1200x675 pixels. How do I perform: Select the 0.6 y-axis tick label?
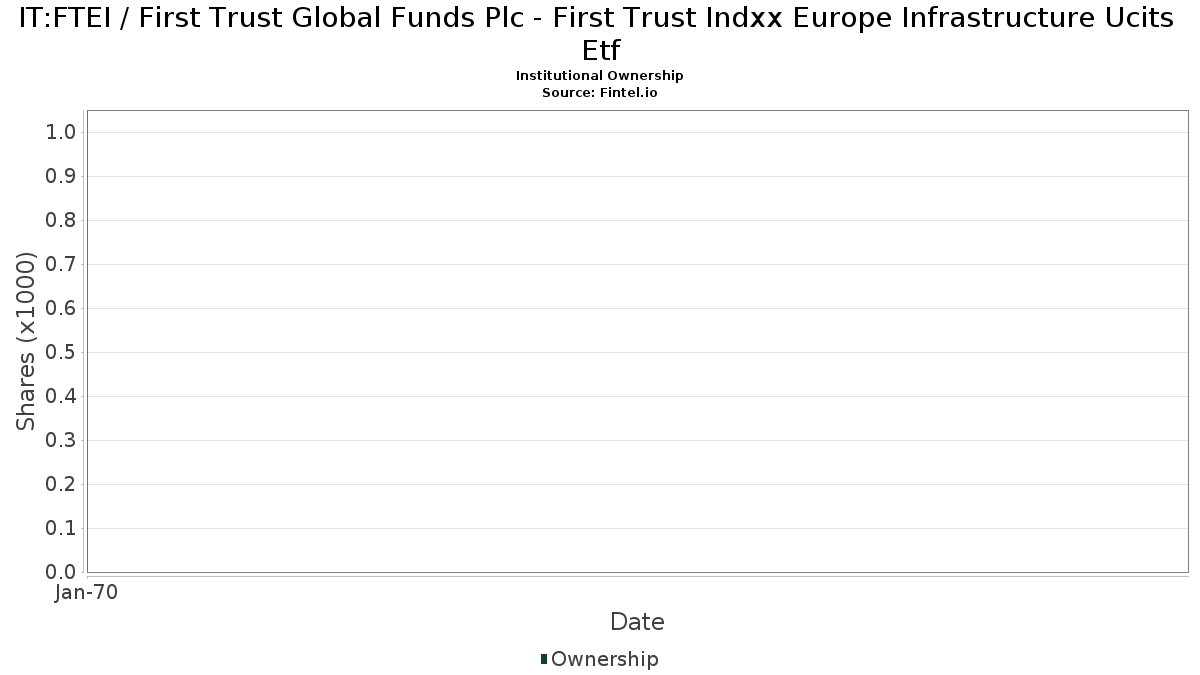click(62, 309)
